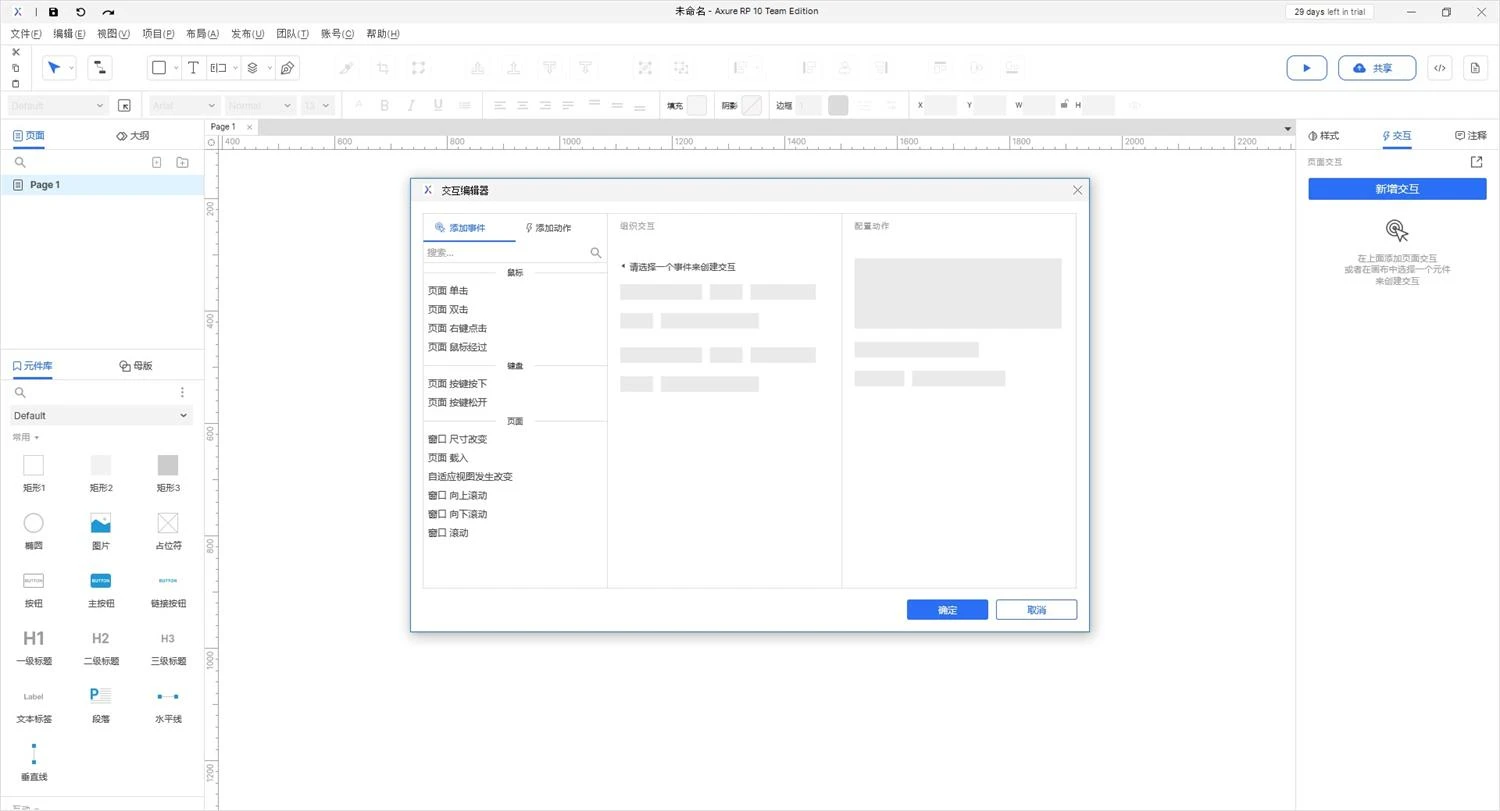Open the Arial font dropdown
This screenshot has width=1500, height=811.
click(184, 105)
